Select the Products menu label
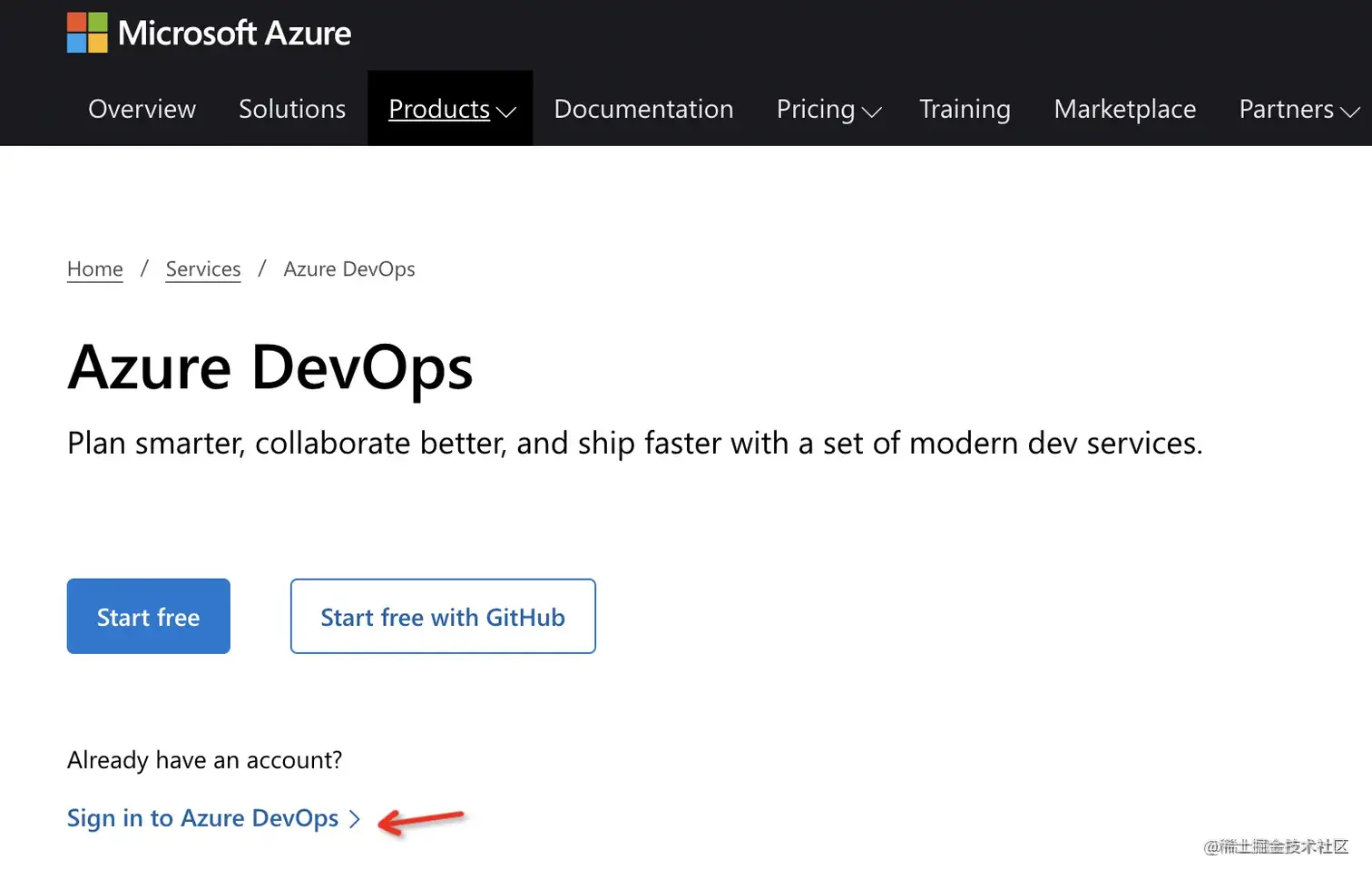The height and width of the screenshot is (879, 1372). (439, 109)
